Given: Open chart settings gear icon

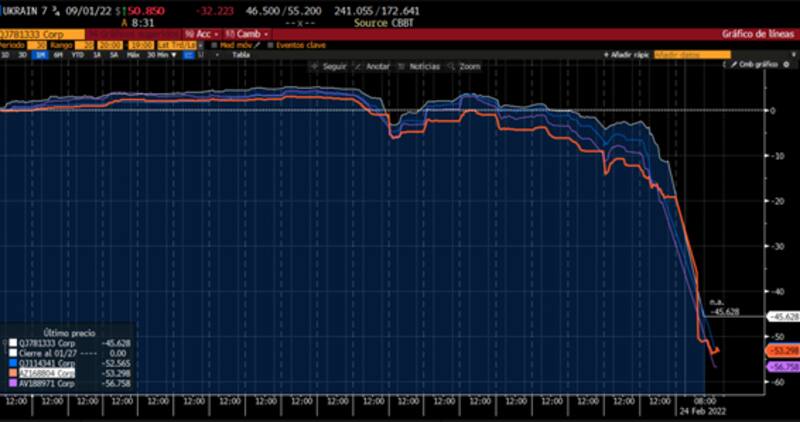Looking at the screenshot, I should [x=786, y=64].
